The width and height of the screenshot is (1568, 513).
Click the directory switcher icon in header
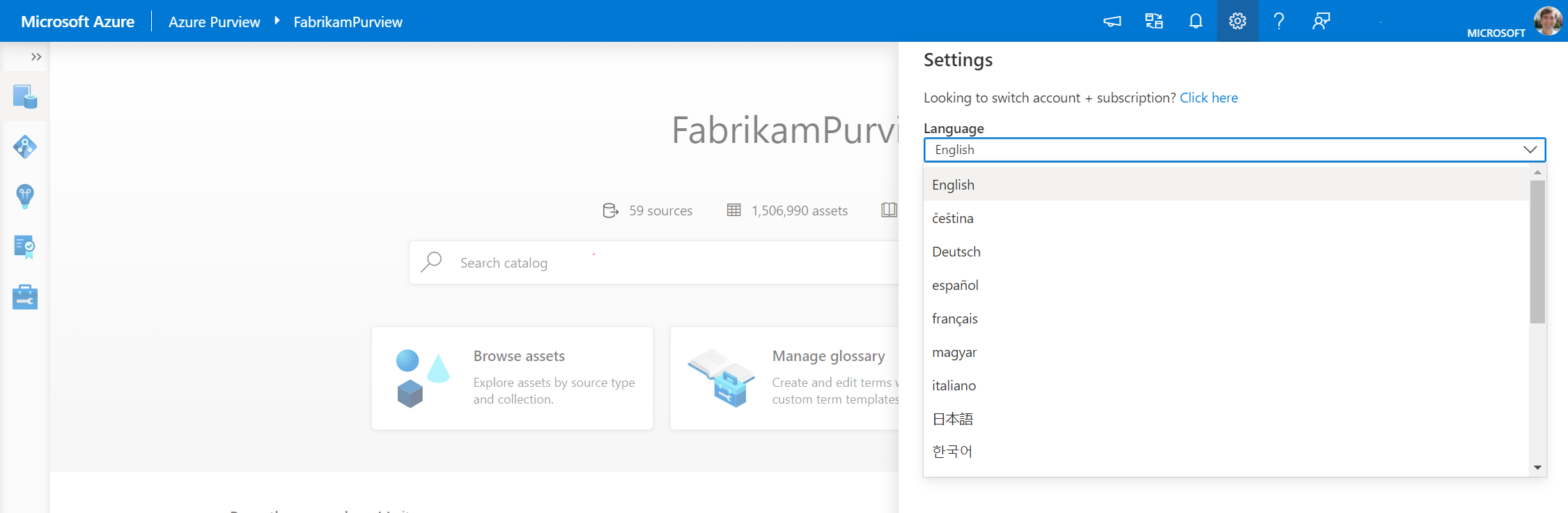click(1154, 21)
